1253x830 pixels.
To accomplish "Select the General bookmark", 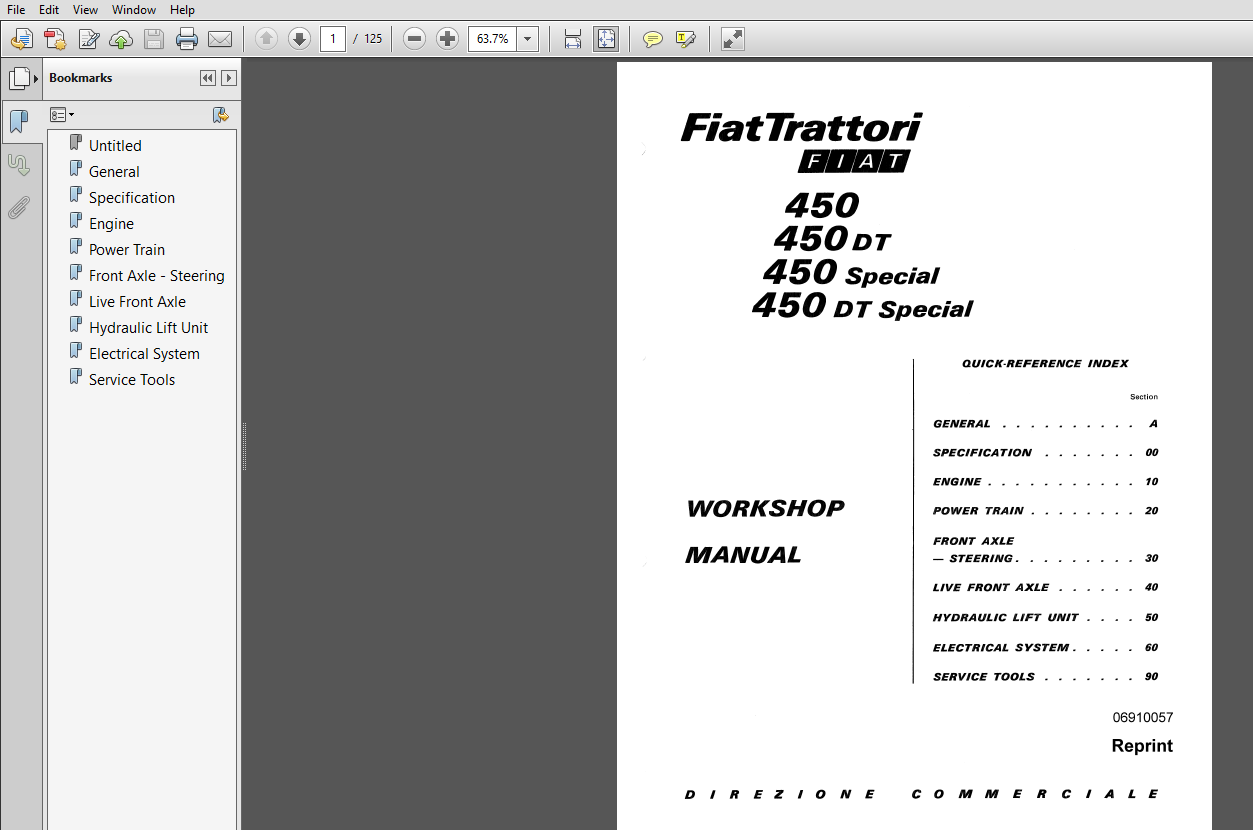I will (x=114, y=172).
